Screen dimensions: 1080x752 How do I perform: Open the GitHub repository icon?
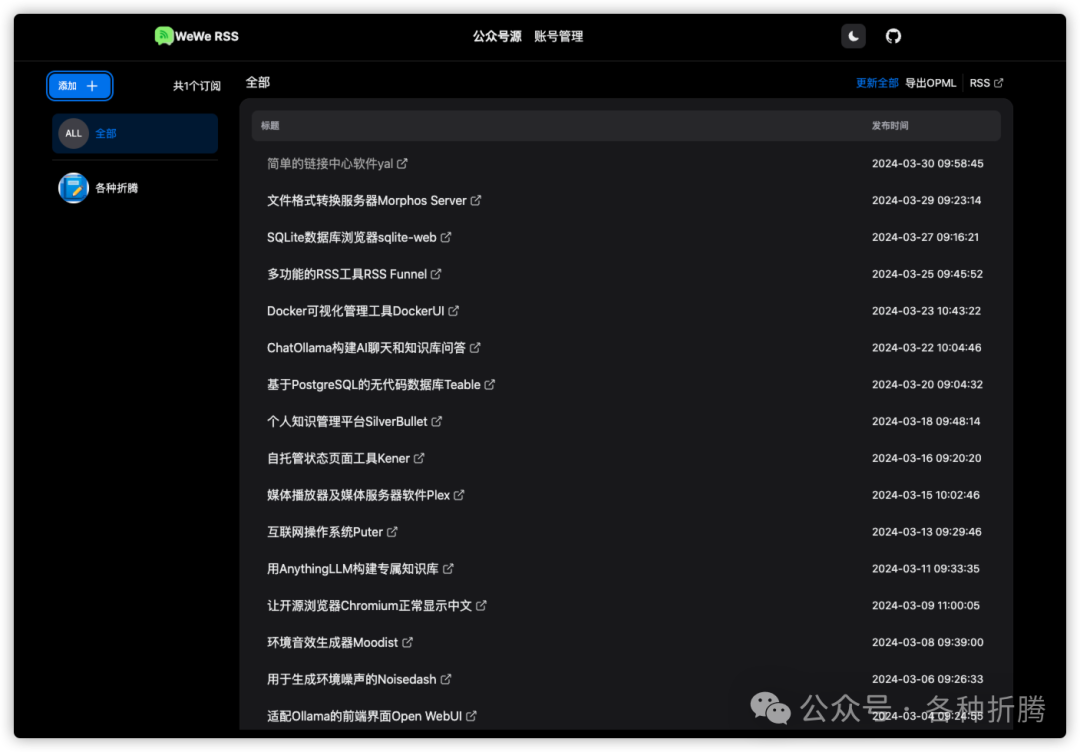(893, 36)
